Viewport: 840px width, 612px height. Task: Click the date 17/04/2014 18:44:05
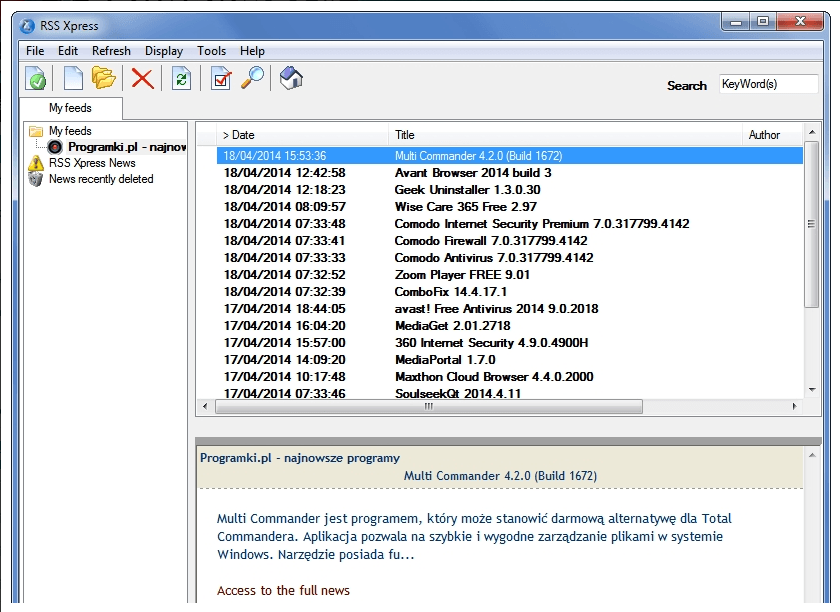point(284,309)
